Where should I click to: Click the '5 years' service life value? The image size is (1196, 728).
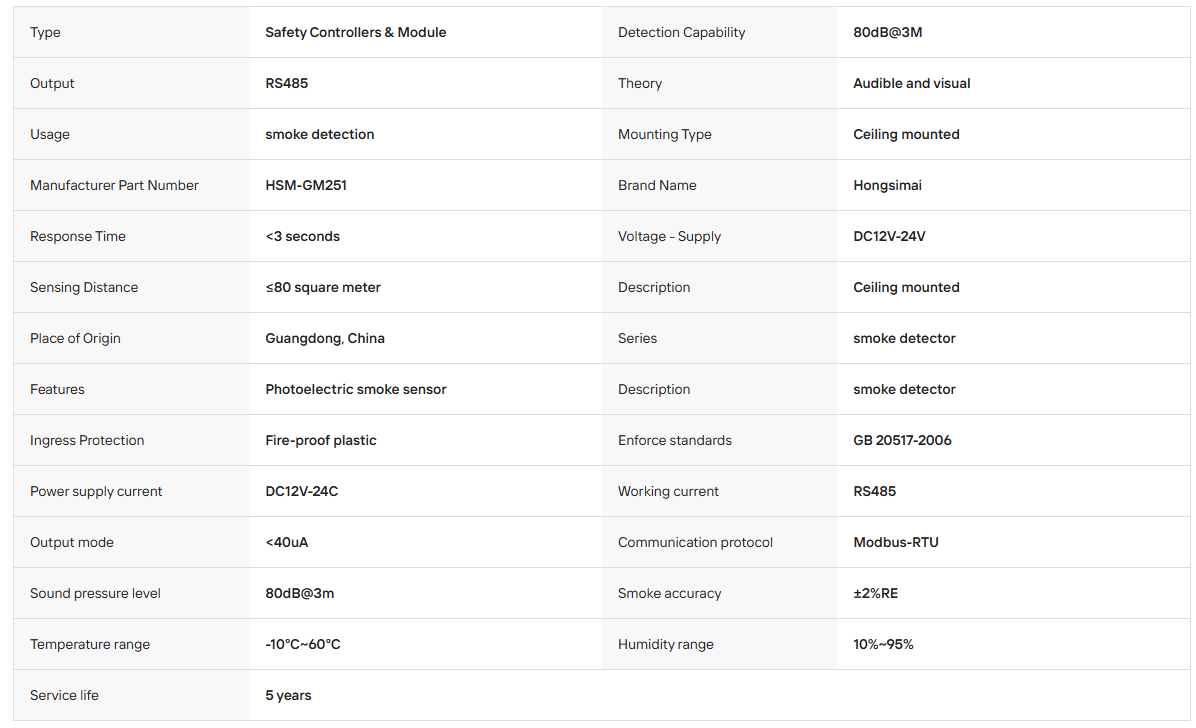pos(288,695)
